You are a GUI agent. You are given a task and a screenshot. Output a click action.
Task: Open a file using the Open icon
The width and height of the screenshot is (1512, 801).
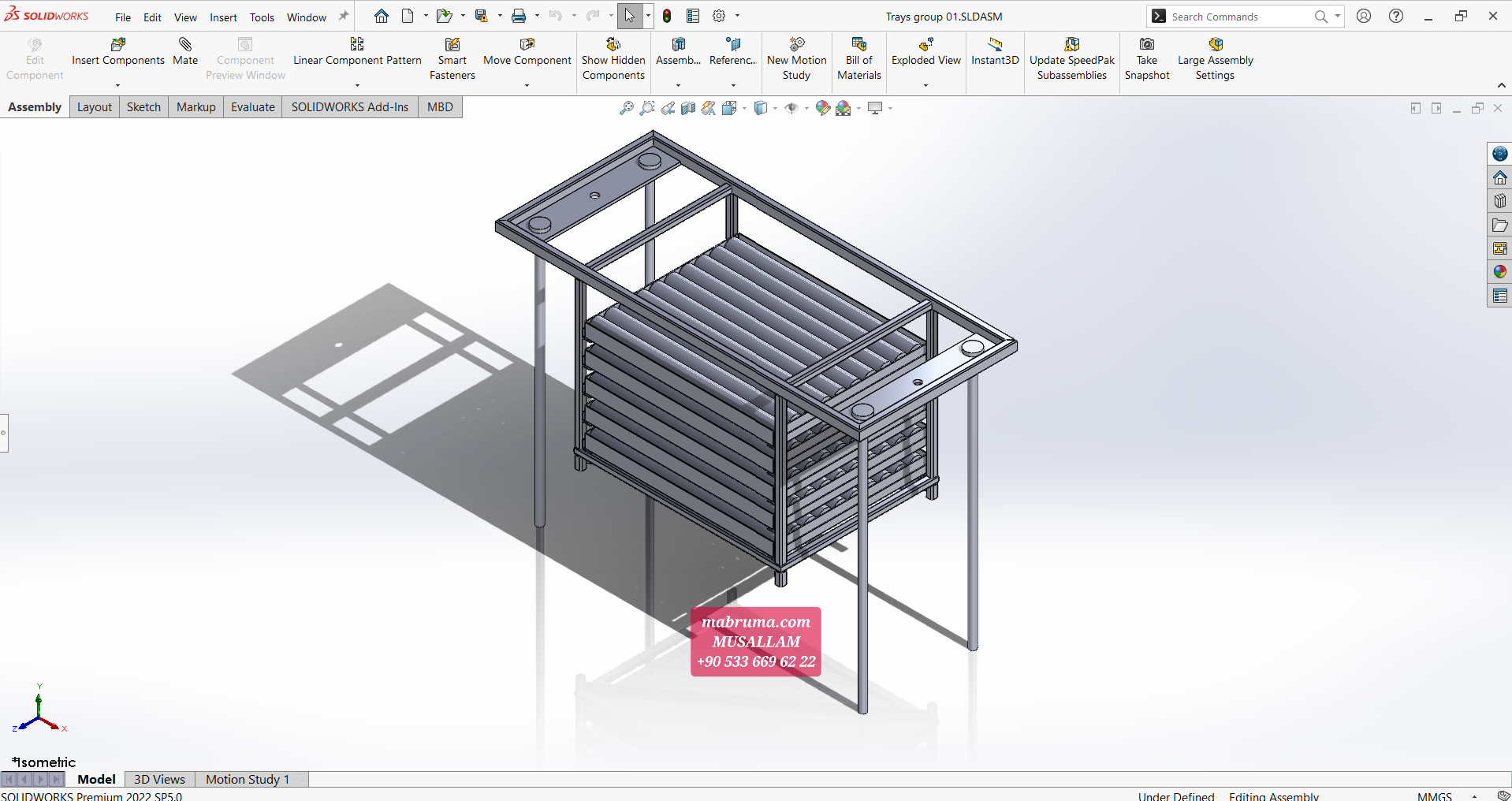(445, 16)
